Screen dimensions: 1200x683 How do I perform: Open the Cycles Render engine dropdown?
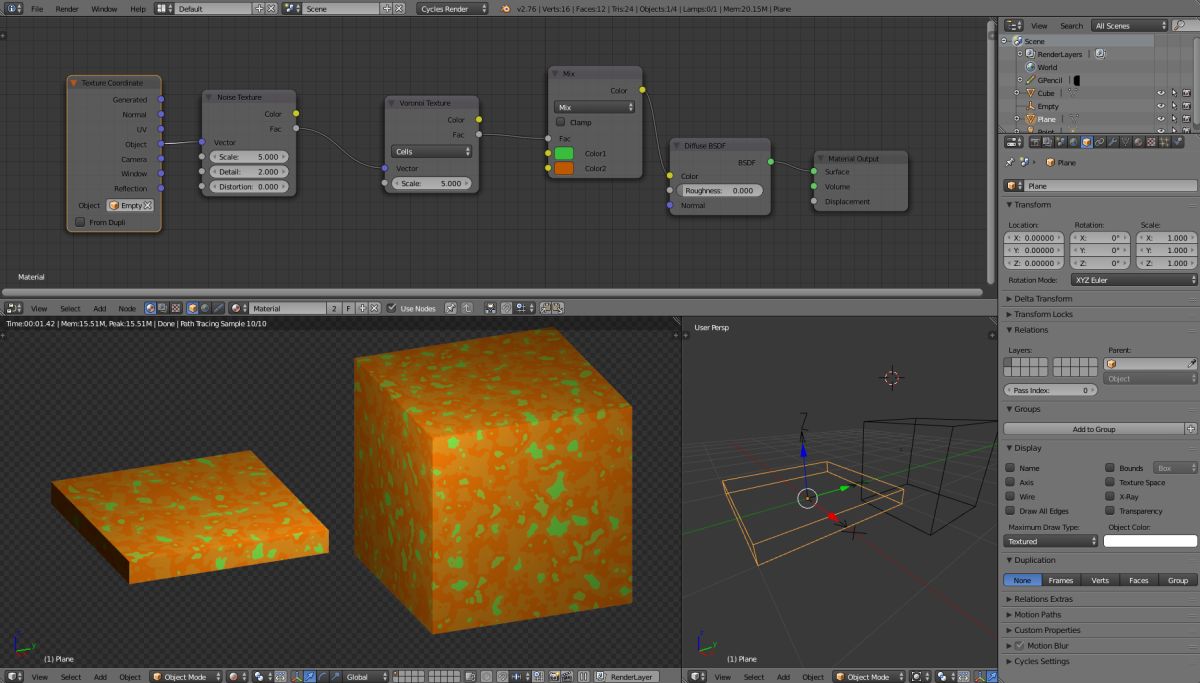tap(452, 8)
